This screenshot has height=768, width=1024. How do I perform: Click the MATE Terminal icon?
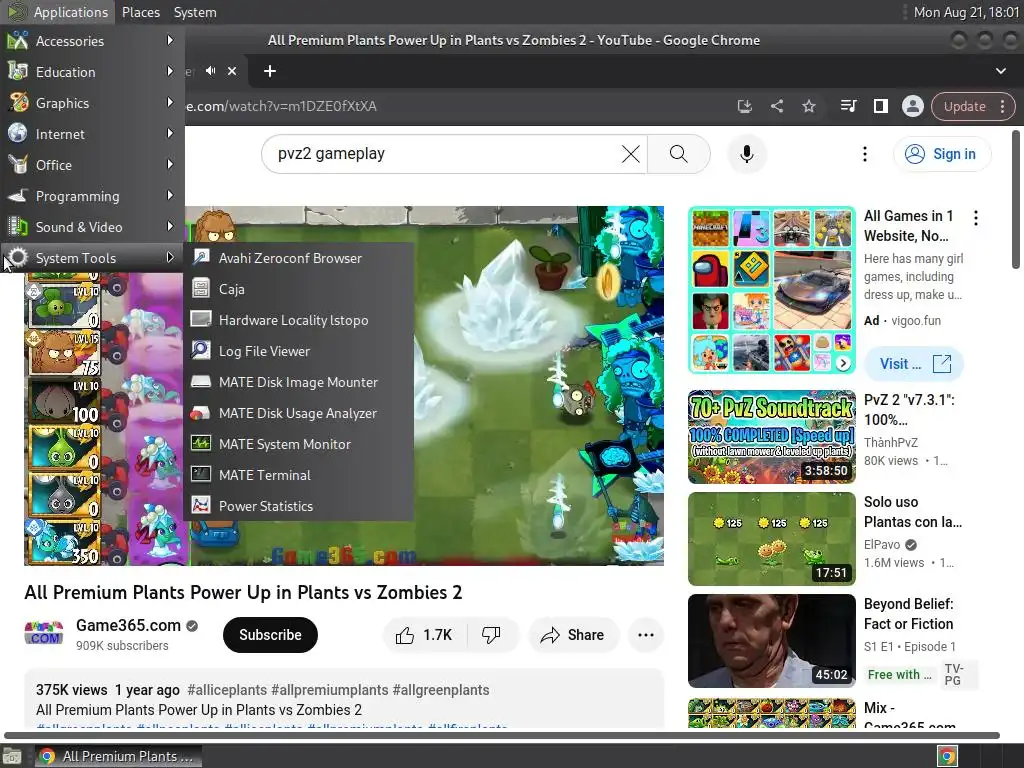pos(200,474)
